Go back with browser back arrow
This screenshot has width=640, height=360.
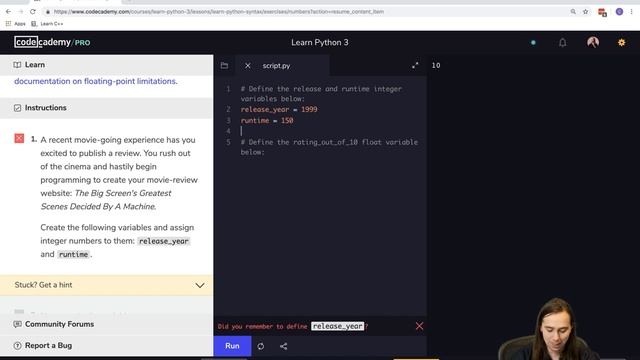pyautogui.click(x=8, y=12)
